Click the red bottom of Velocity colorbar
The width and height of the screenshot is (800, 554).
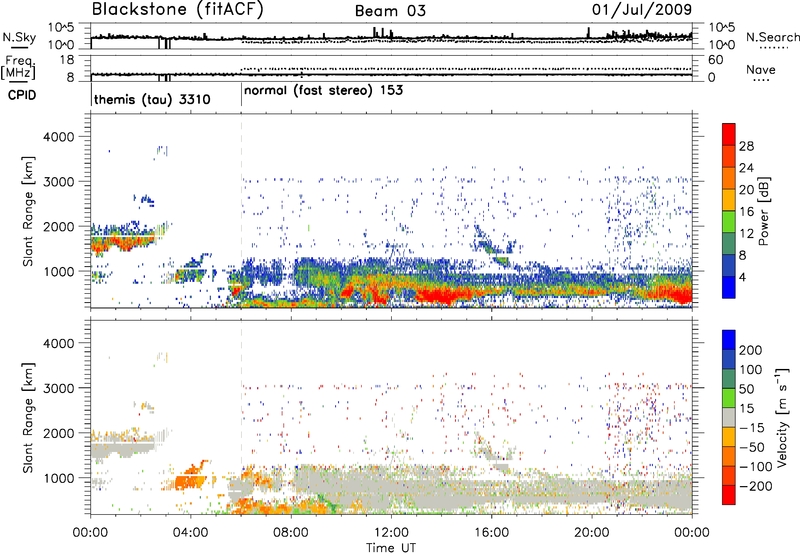(x=729, y=495)
